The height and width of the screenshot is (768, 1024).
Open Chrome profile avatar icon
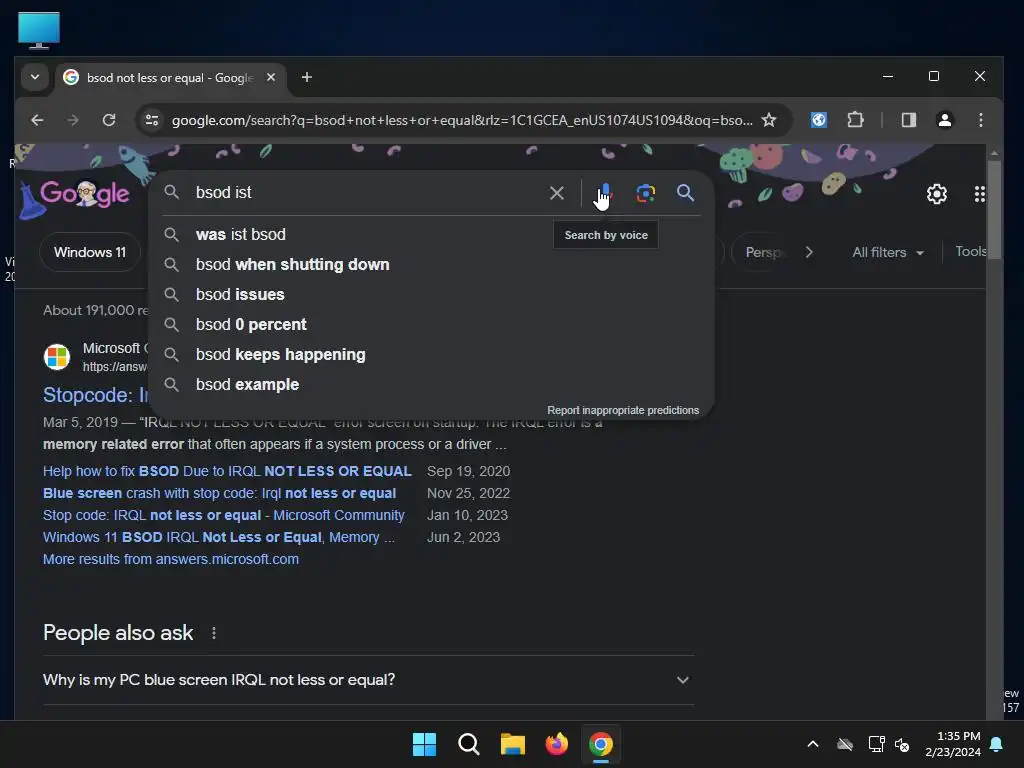coord(944,120)
